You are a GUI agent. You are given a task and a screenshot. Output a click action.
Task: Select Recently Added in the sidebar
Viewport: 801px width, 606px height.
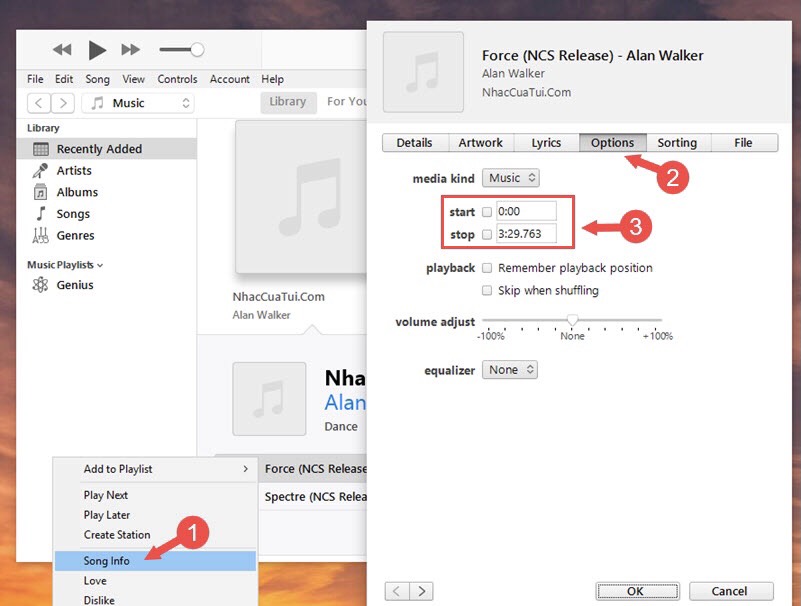coord(106,149)
